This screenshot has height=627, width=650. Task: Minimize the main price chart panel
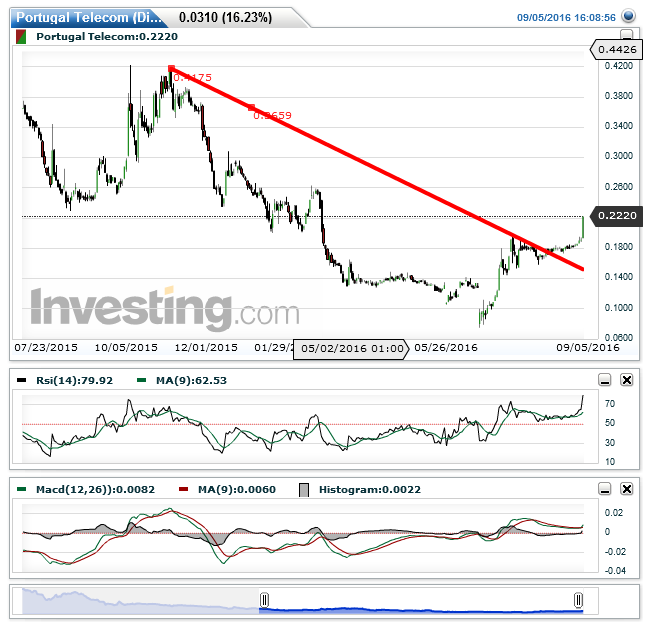pyautogui.click(x=626, y=34)
